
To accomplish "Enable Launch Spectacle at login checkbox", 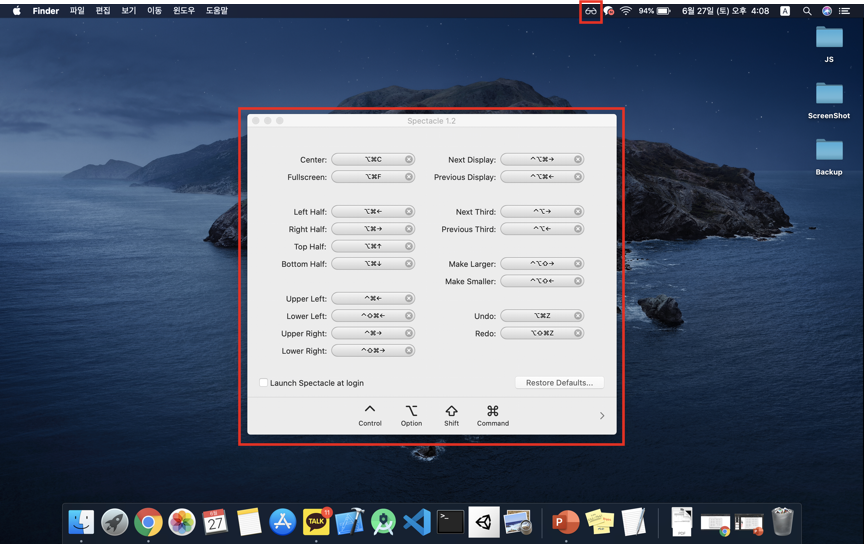I will point(263,383).
